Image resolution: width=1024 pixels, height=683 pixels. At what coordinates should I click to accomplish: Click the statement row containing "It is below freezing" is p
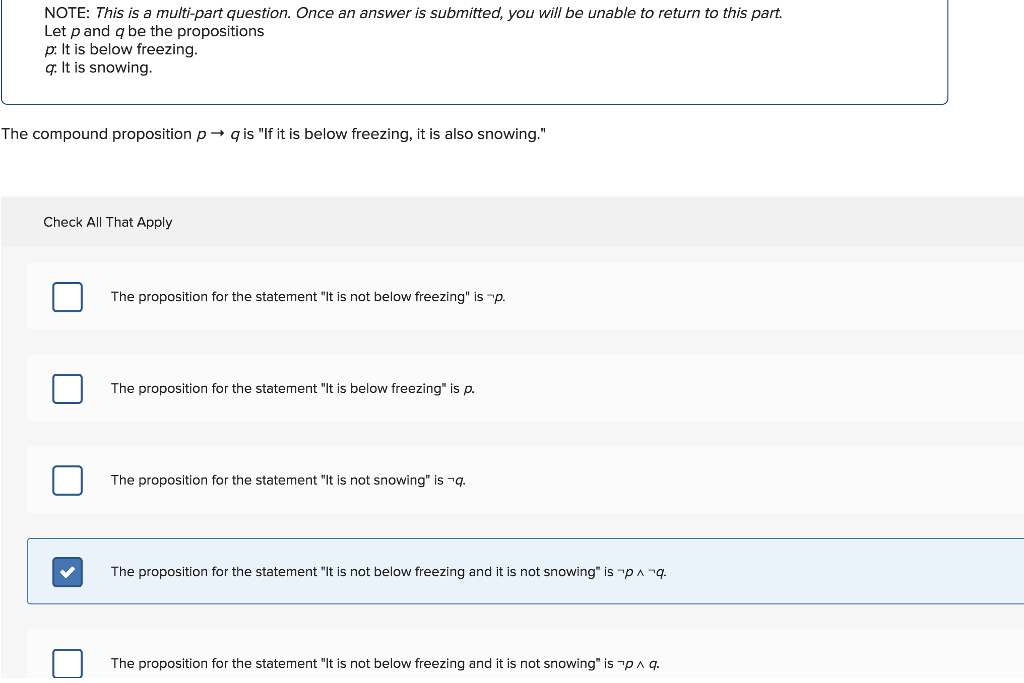(x=291, y=389)
